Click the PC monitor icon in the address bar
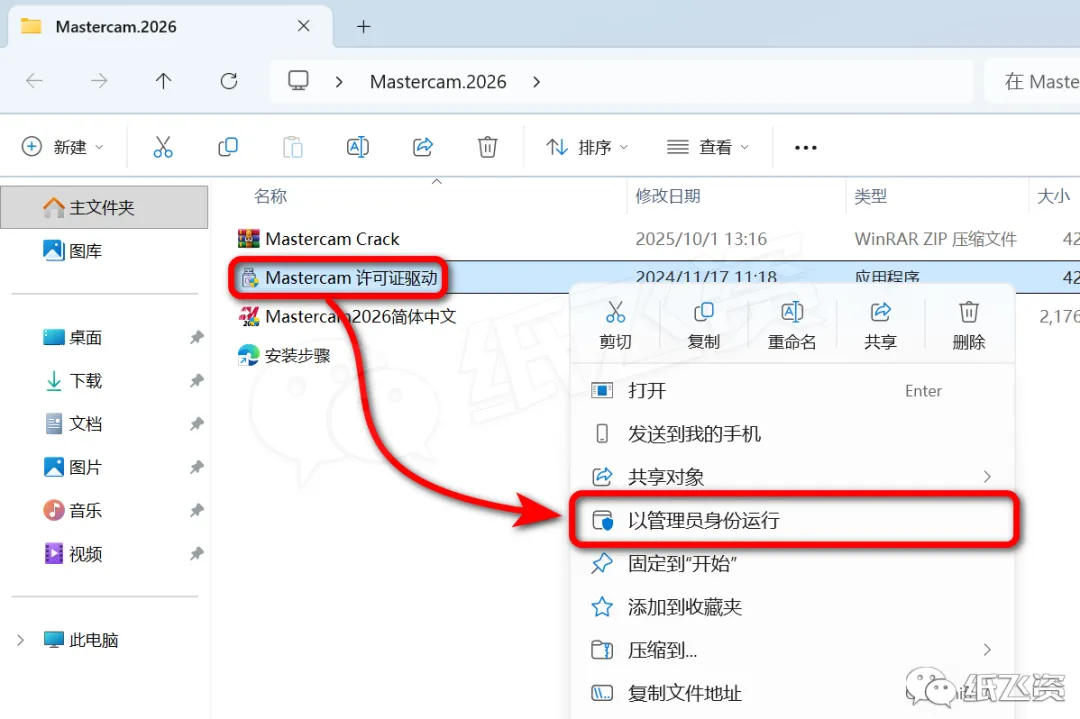This screenshot has width=1080, height=719. pos(298,81)
